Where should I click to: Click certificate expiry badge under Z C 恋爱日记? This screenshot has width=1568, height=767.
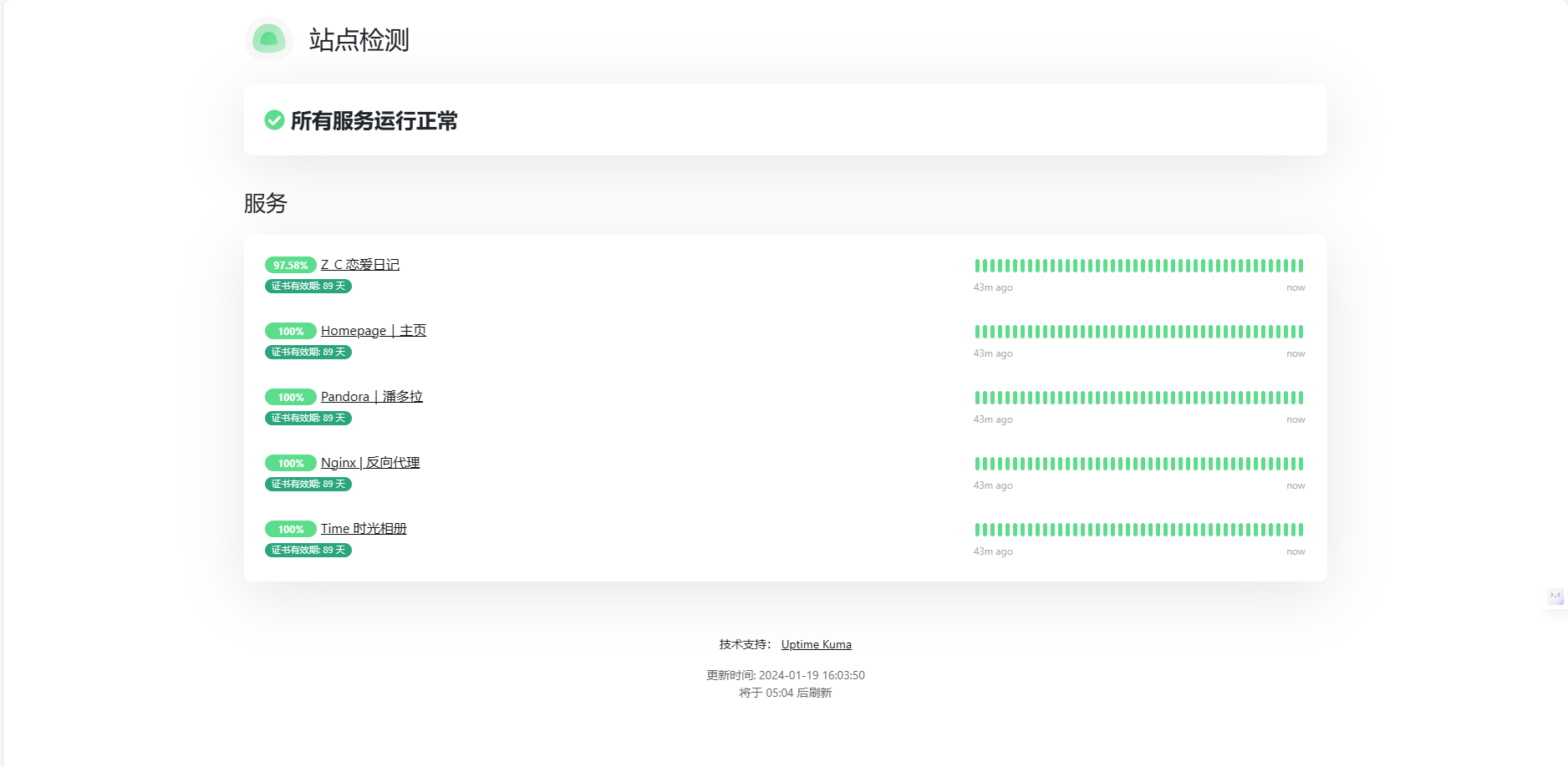pos(308,286)
